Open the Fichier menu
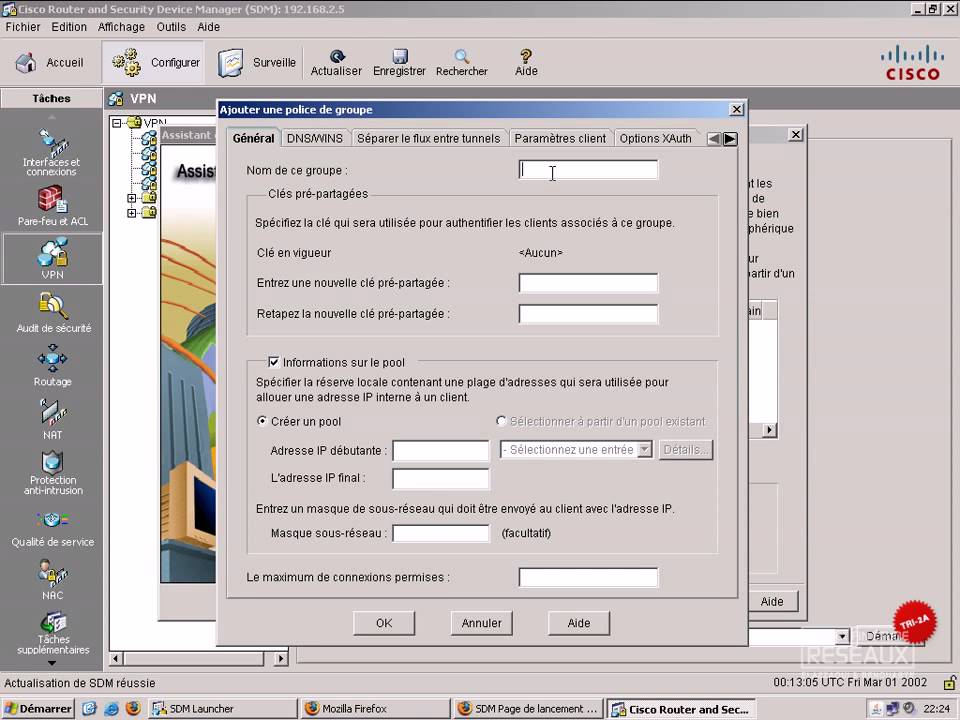The image size is (960, 720). [23, 27]
